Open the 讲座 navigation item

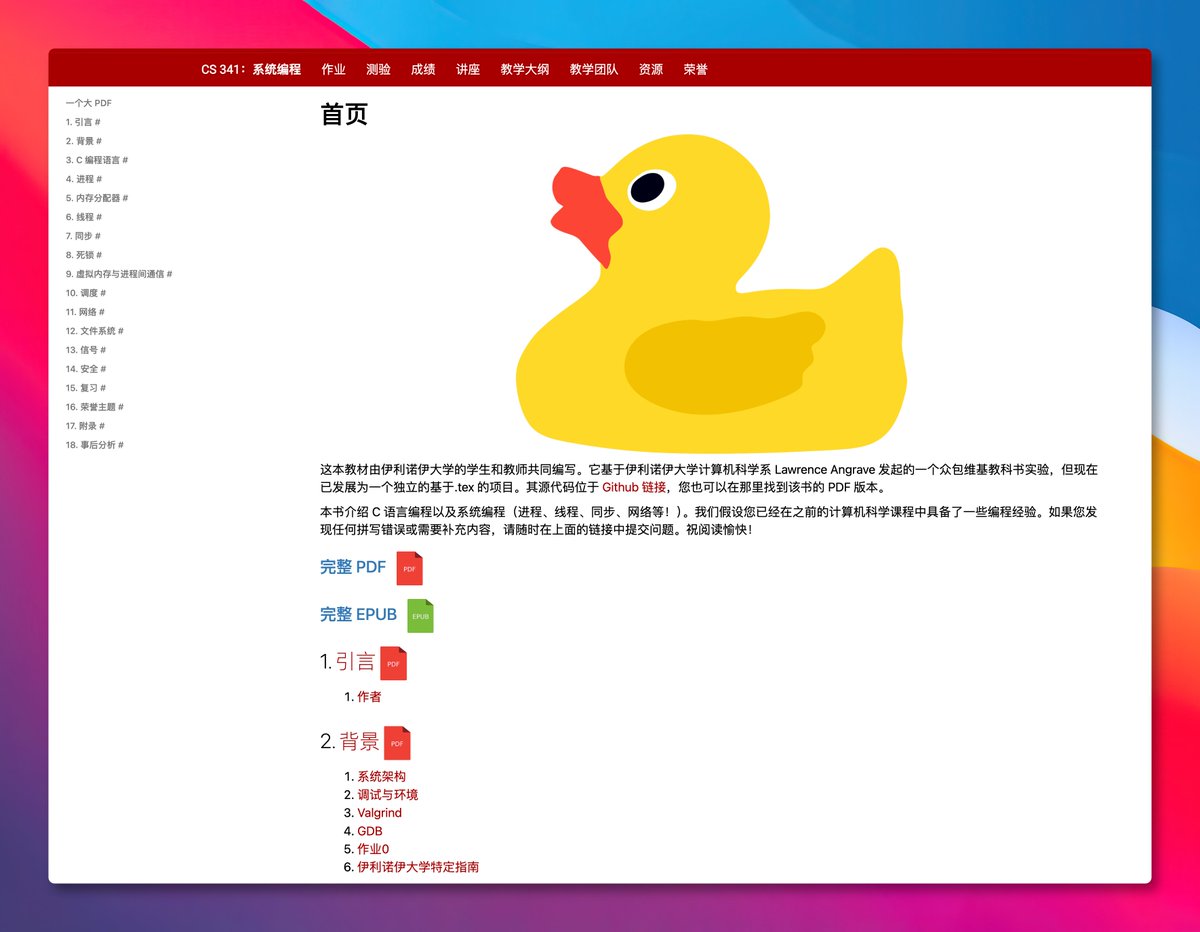point(468,69)
